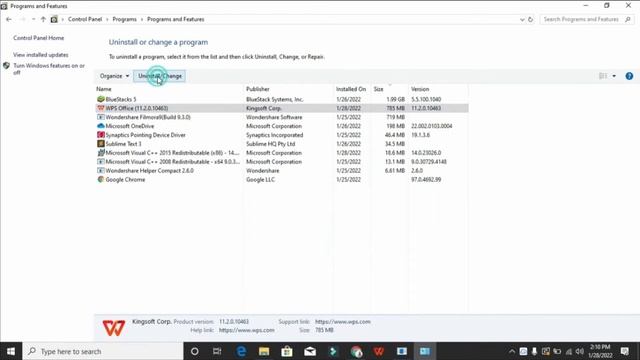Screen dimensions: 640x360
Task: Click the Wondershare Helper Compact icon
Action: point(101,171)
